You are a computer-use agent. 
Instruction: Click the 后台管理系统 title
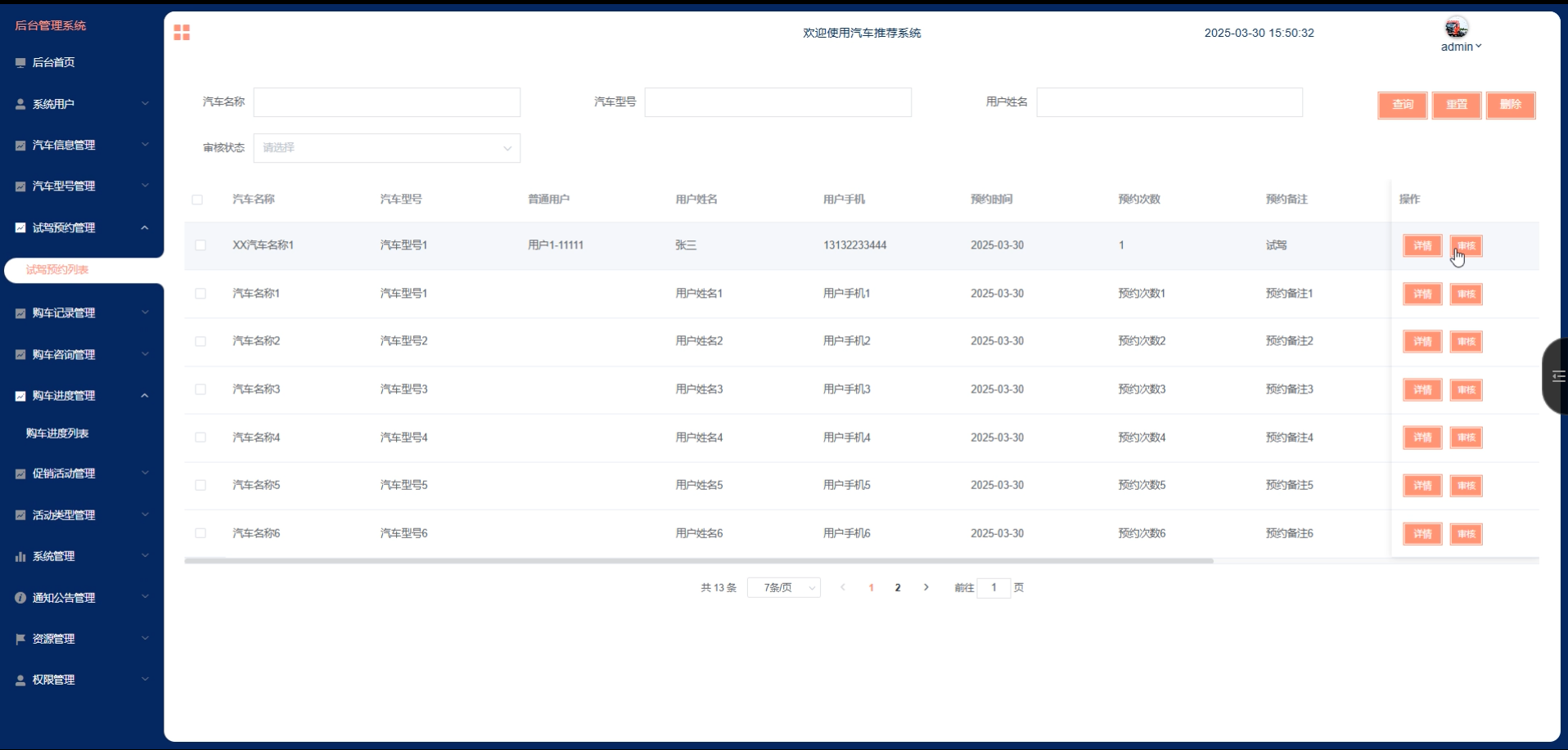pos(51,25)
